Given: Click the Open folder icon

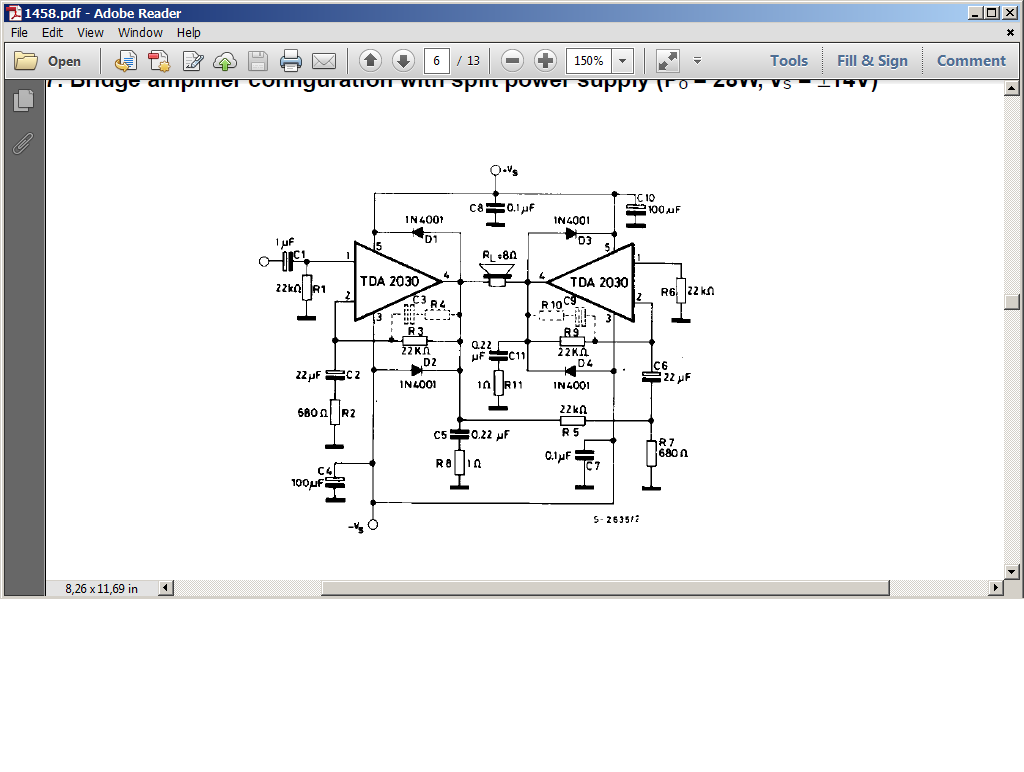Looking at the screenshot, I should (26, 61).
